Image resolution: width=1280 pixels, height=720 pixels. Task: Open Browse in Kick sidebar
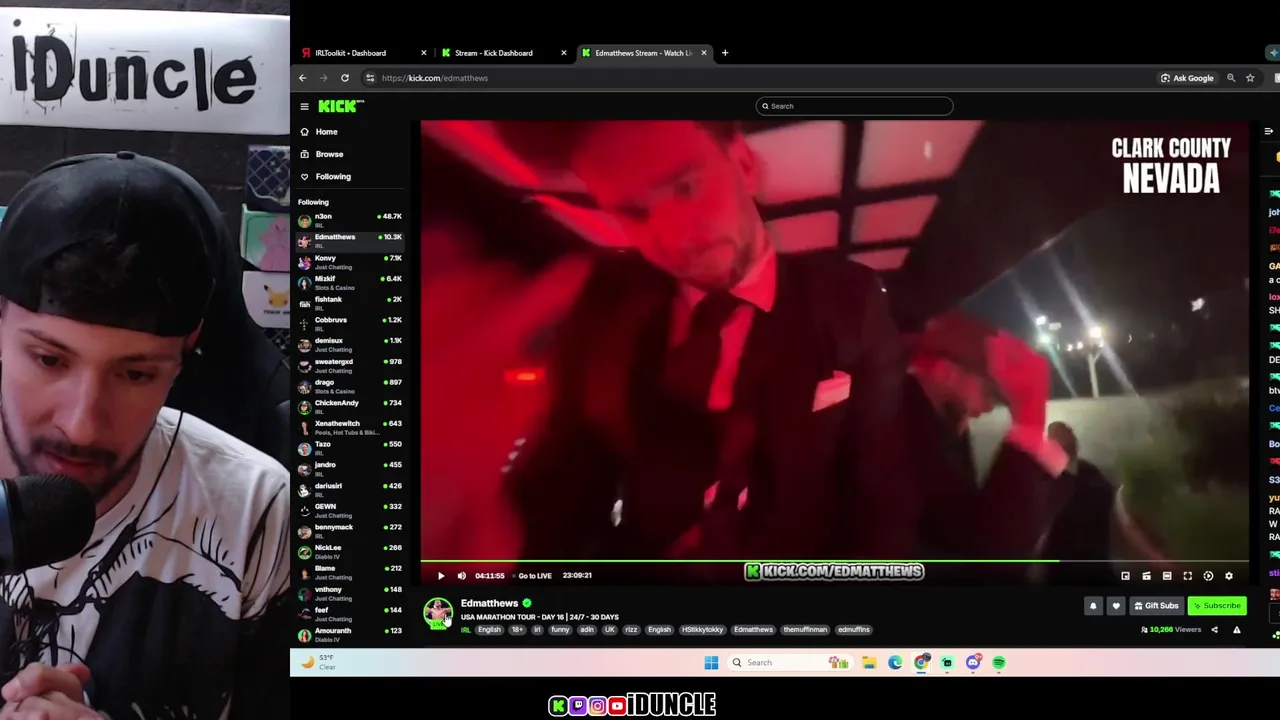coord(329,154)
